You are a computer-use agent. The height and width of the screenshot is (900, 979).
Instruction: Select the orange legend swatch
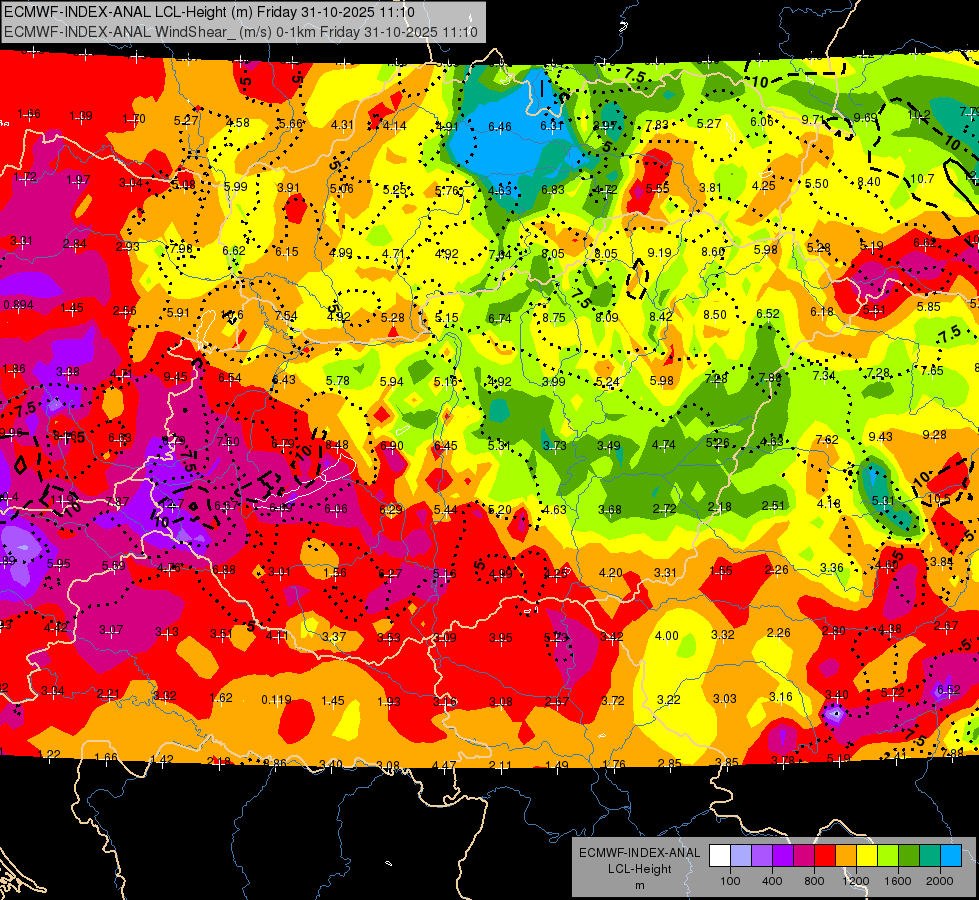(x=846, y=856)
